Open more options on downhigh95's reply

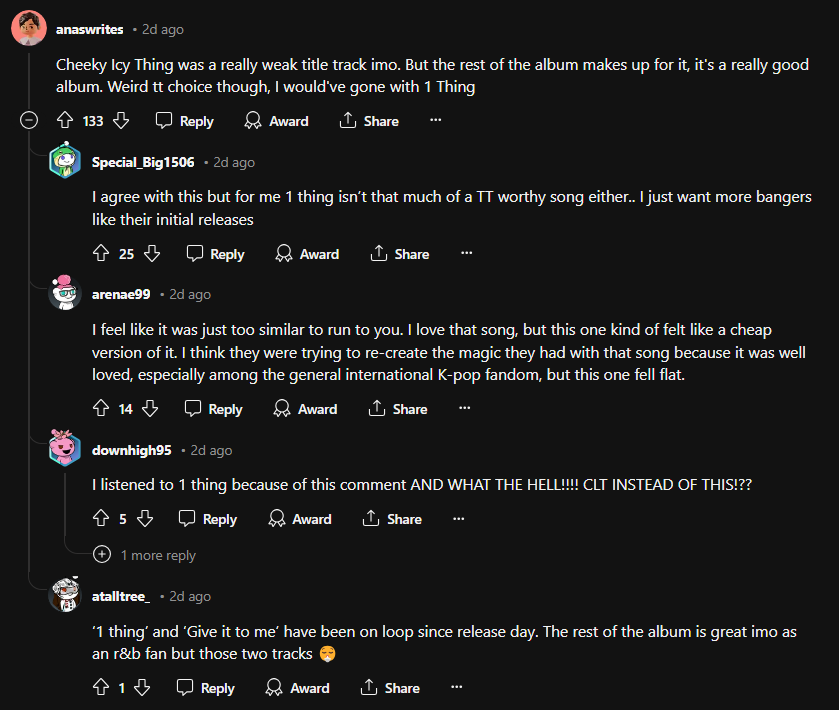point(459,519)
